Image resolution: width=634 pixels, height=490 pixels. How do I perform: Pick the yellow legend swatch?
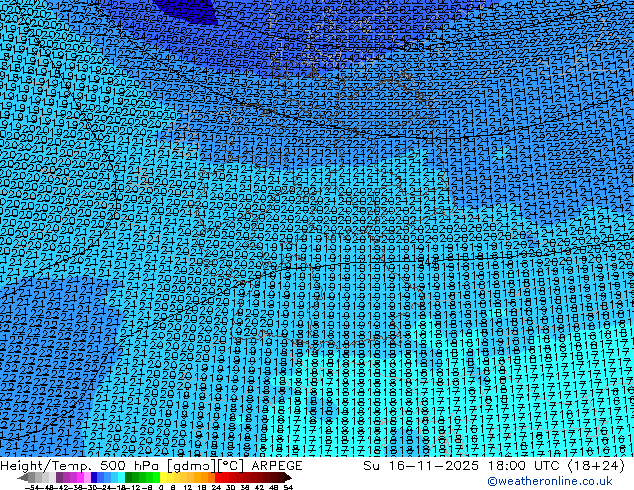163,477
